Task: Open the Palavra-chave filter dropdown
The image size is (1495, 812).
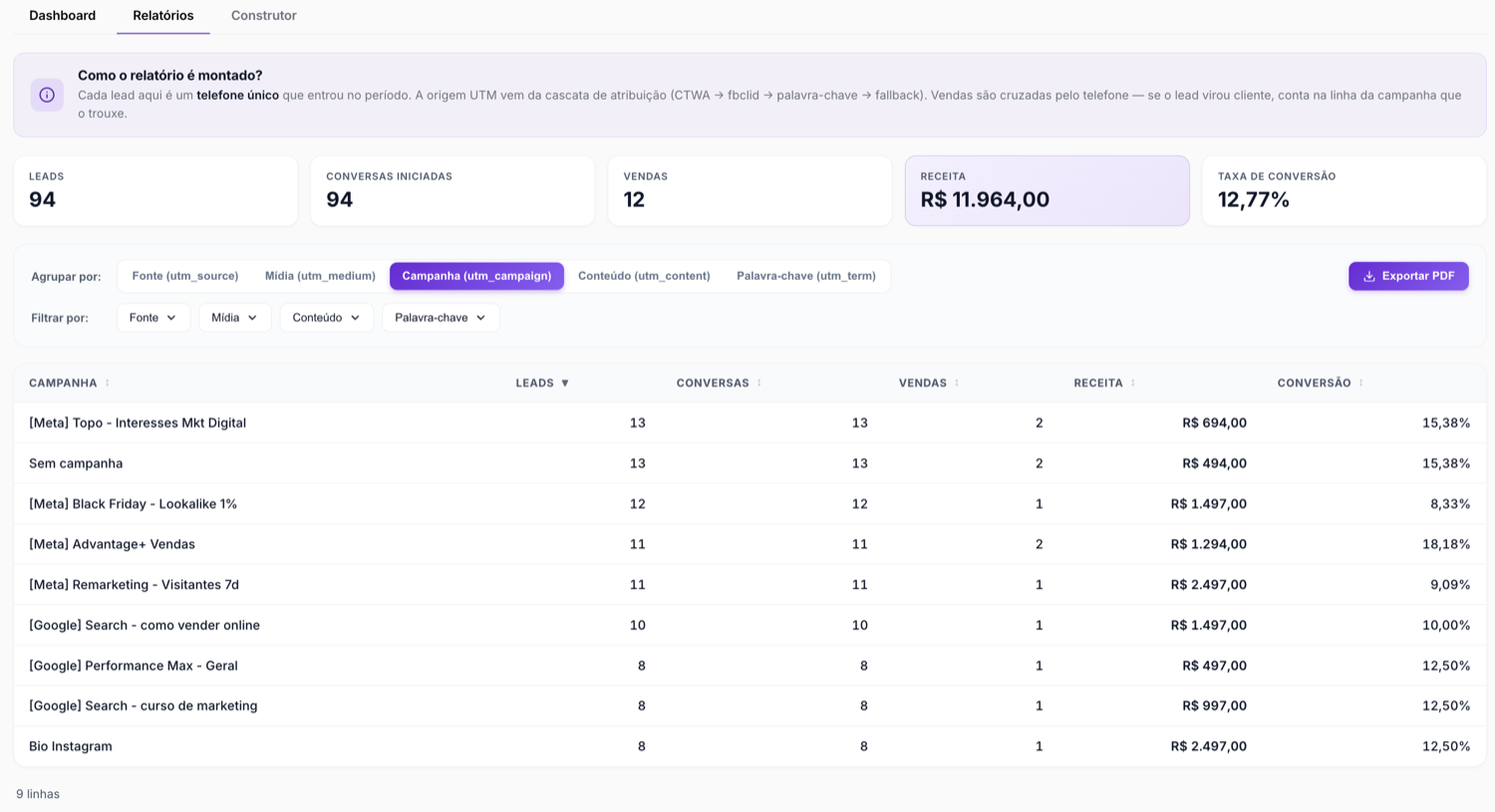Action: (441, 318)
